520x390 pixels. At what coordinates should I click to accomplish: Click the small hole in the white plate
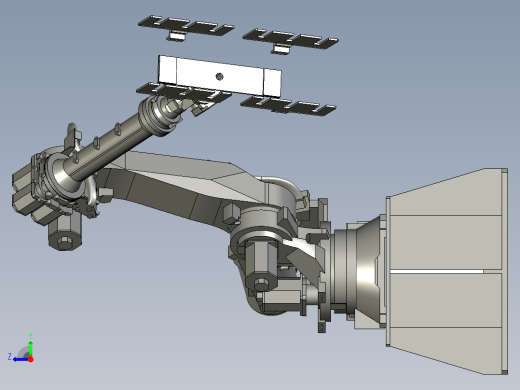(219, 77)
